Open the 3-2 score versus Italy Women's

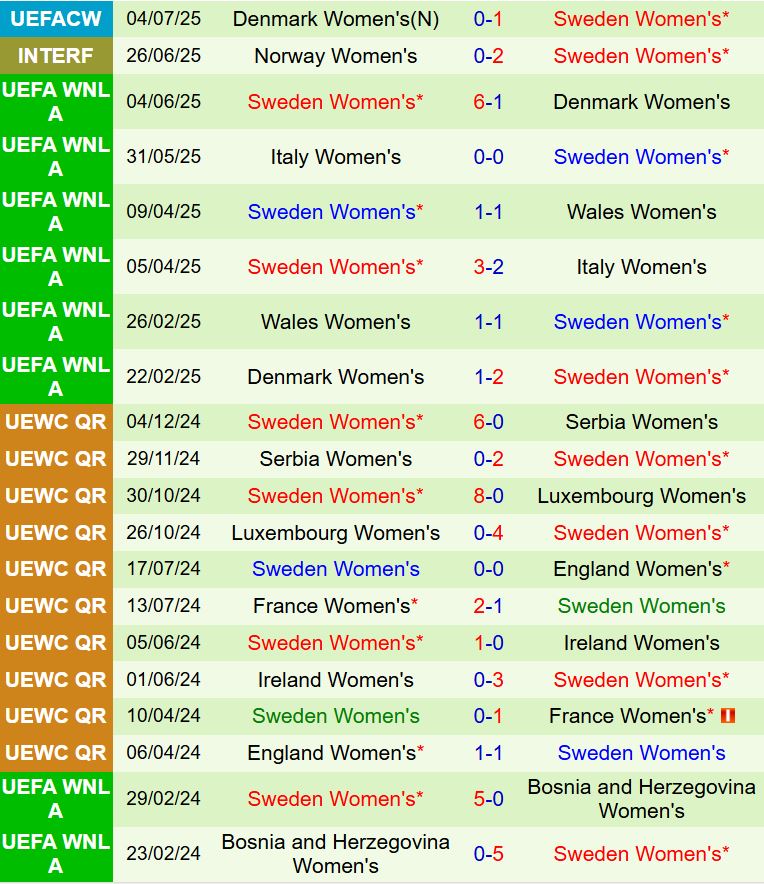click(x=488, y=267)
